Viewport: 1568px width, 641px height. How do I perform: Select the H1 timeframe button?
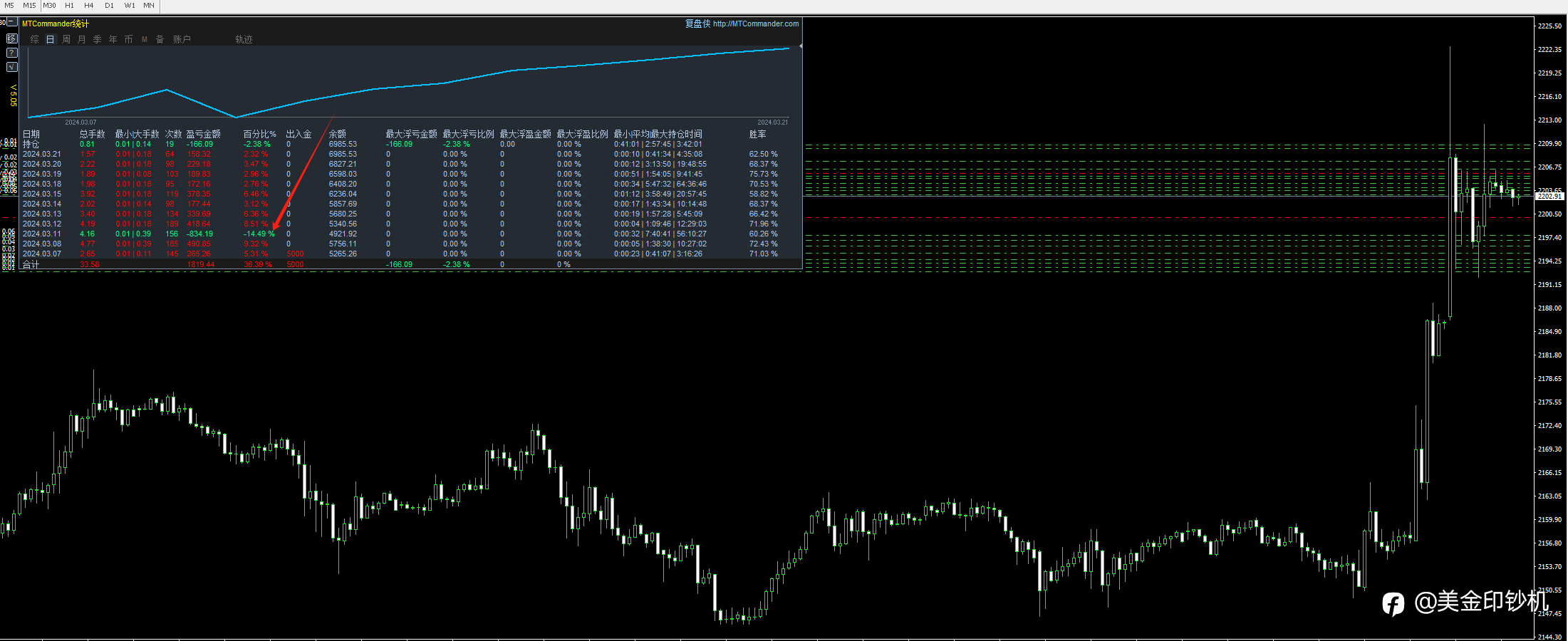click(69, 6)
